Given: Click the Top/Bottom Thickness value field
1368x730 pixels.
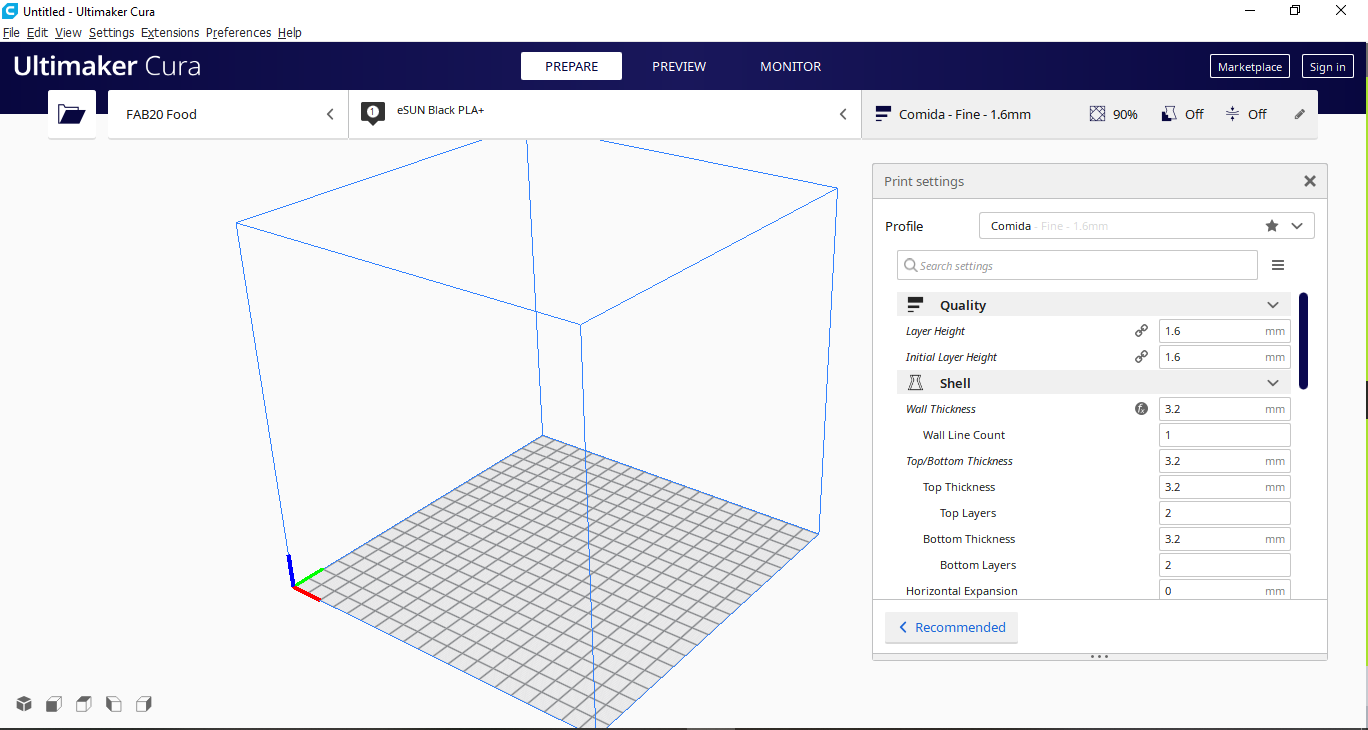Looking at the screenshot, I should point(1224,461).
